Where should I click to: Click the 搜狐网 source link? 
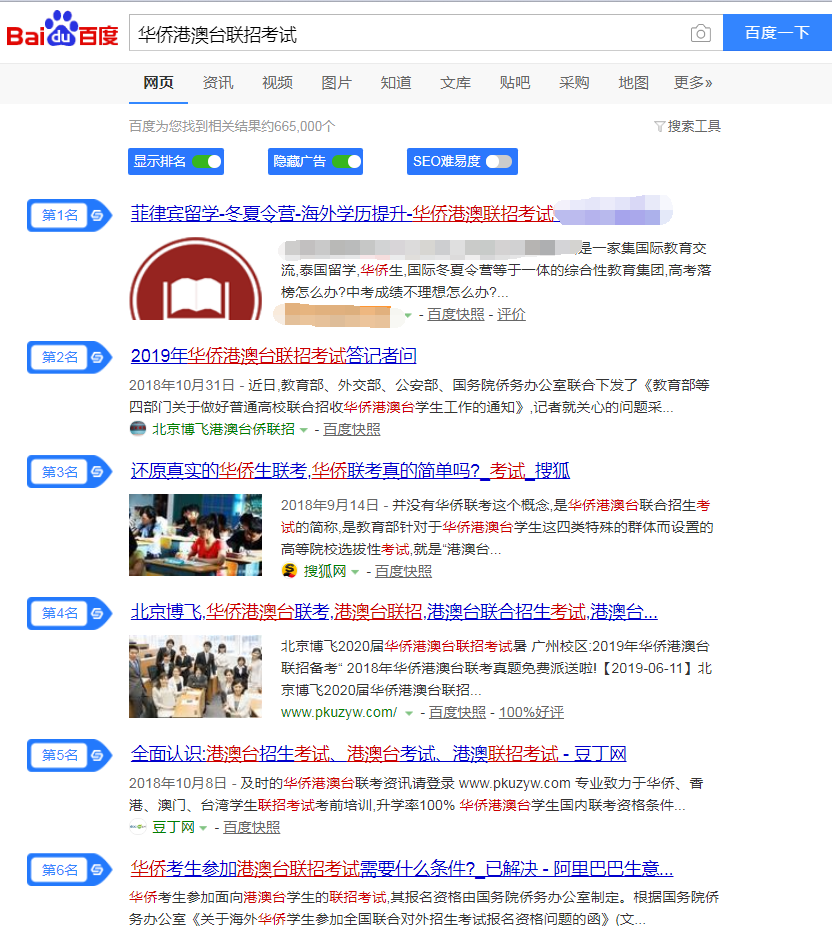(325, 571)
